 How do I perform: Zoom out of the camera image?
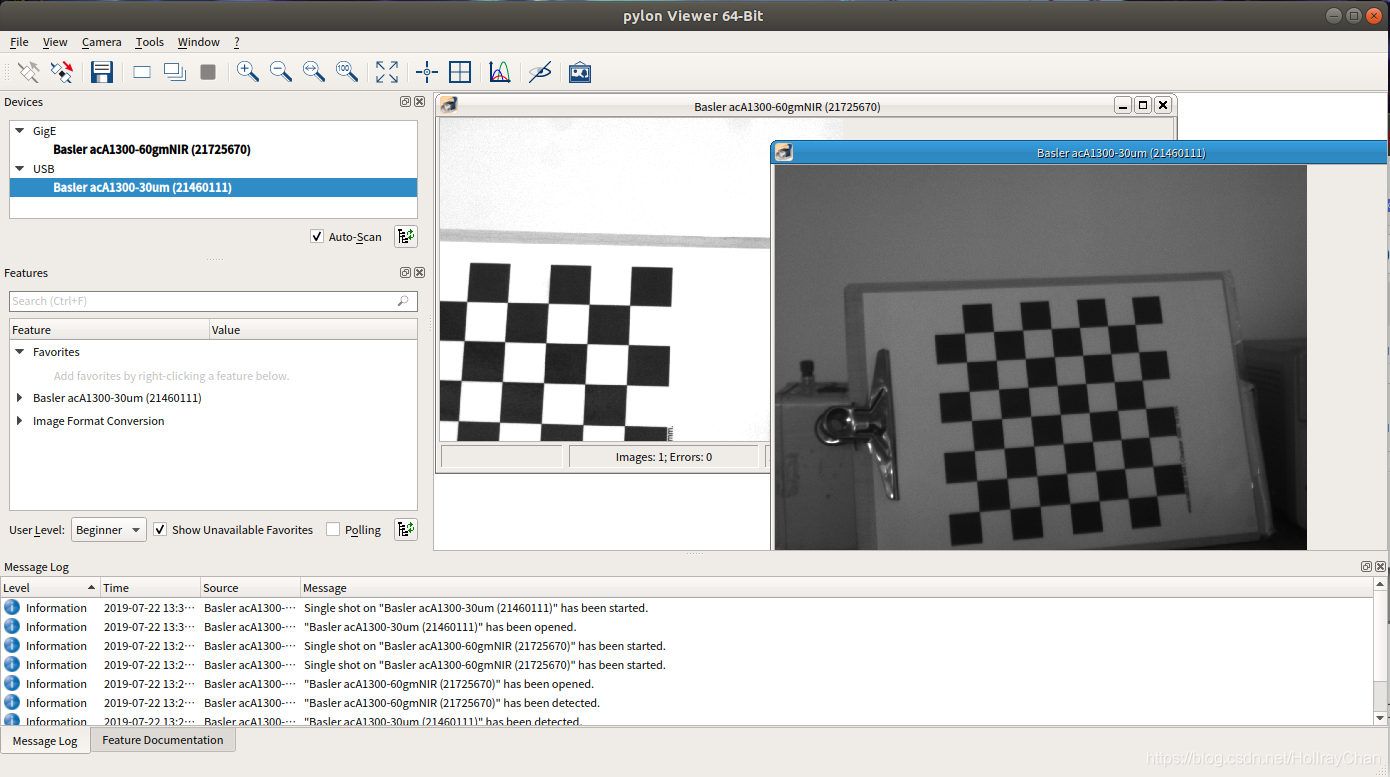pos(281,72)
